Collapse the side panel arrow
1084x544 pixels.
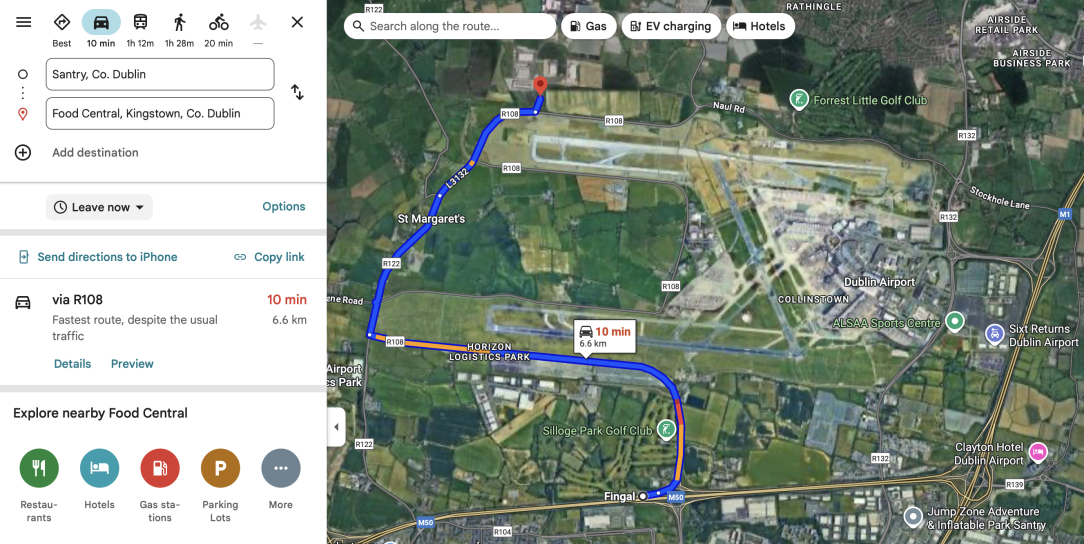coord(336,426)
